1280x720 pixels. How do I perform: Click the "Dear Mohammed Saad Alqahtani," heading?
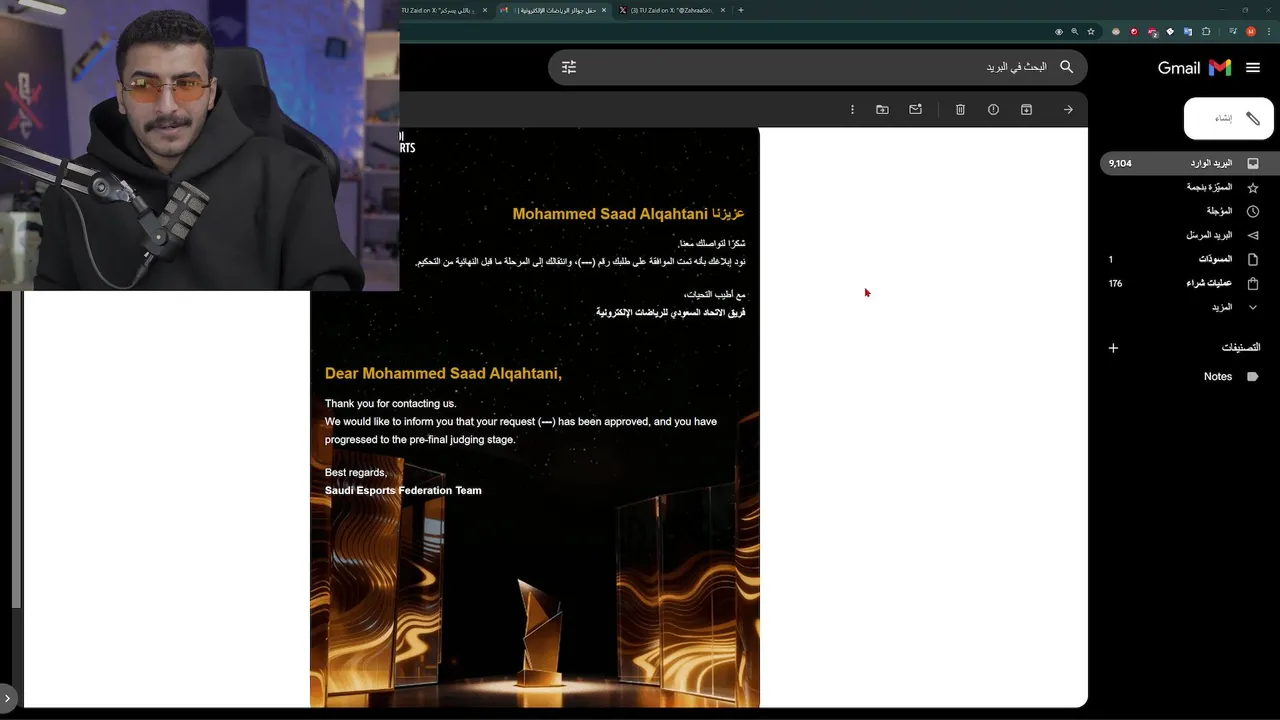point(443,373)
